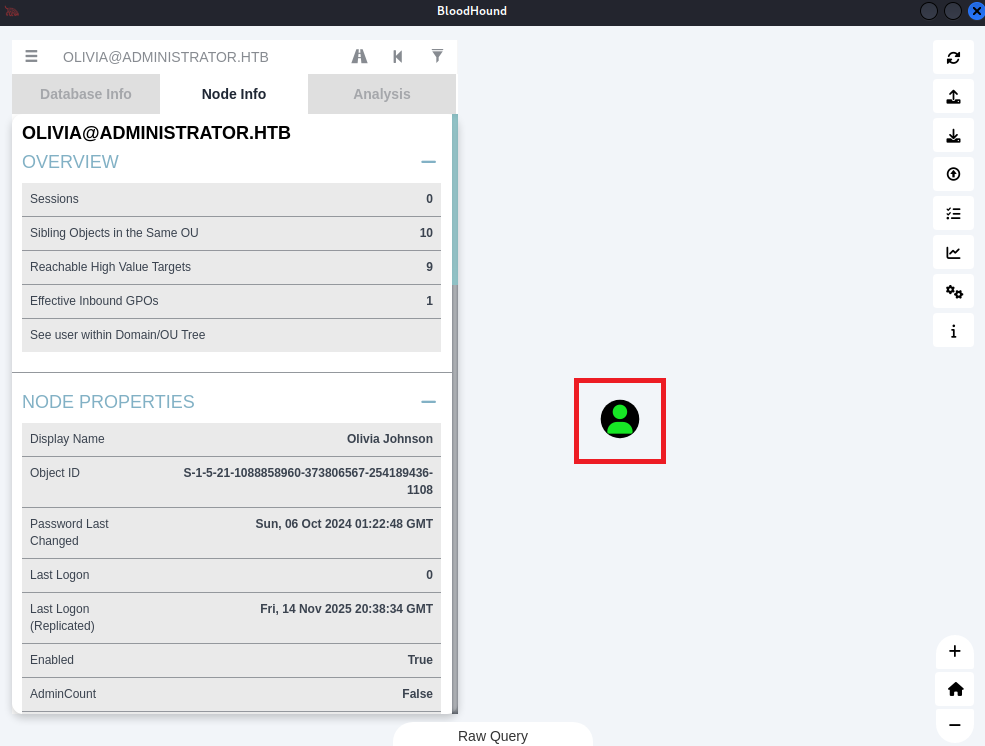Select the green Olivia user node
Image resolution: width=985 pixels, height=746 pixels.
click(620, 420)
